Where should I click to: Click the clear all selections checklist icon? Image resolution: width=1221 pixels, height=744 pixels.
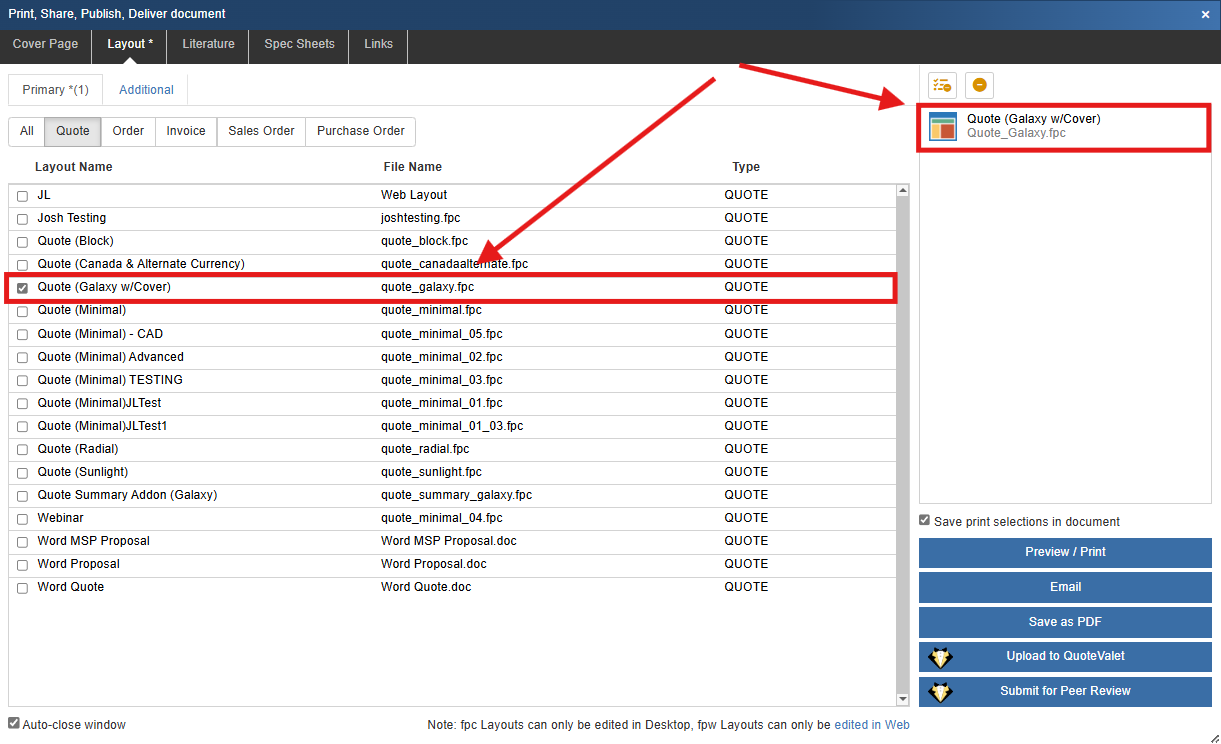pyautogui.click(x=942, y=86)
